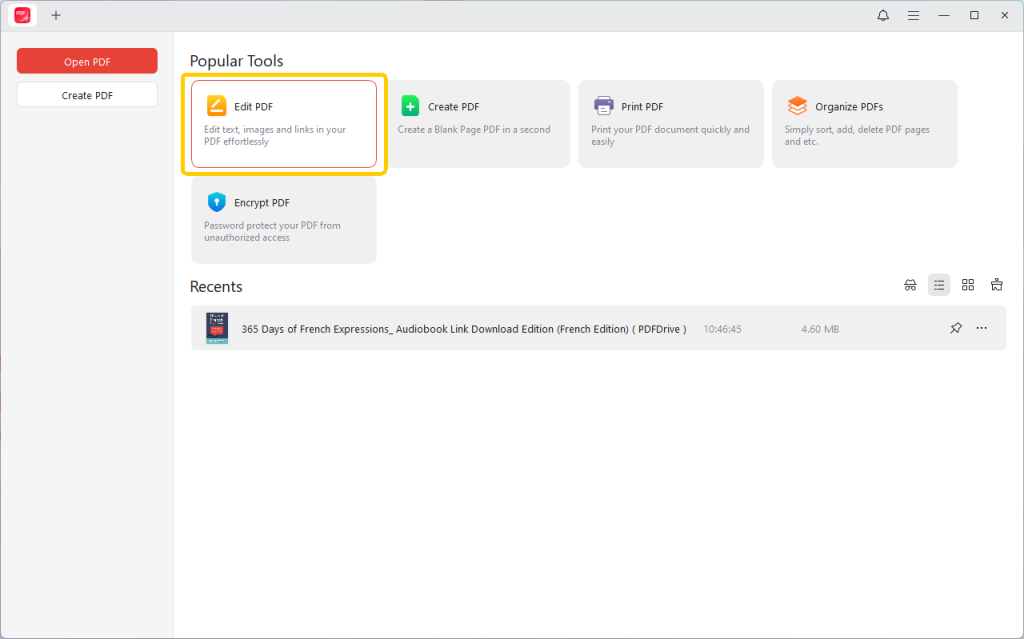1024x639 pixels.
Task: Click the PDF app logo in title bar
Action: (x=22, y=15)
